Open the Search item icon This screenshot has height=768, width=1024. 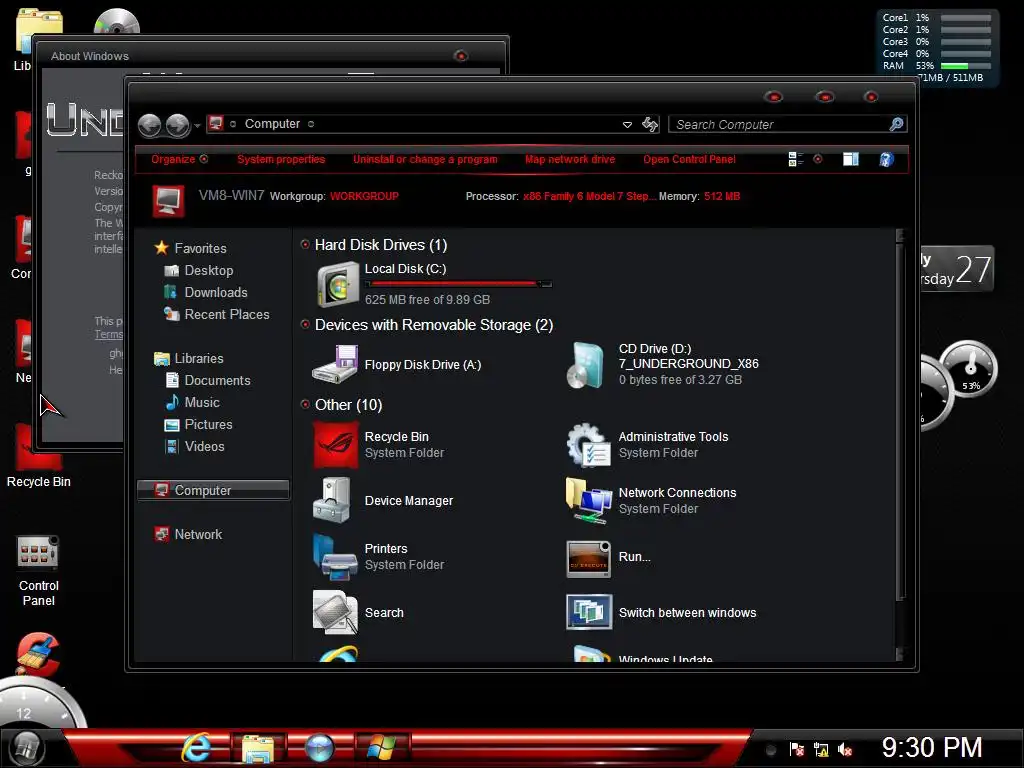click(335, 613)
